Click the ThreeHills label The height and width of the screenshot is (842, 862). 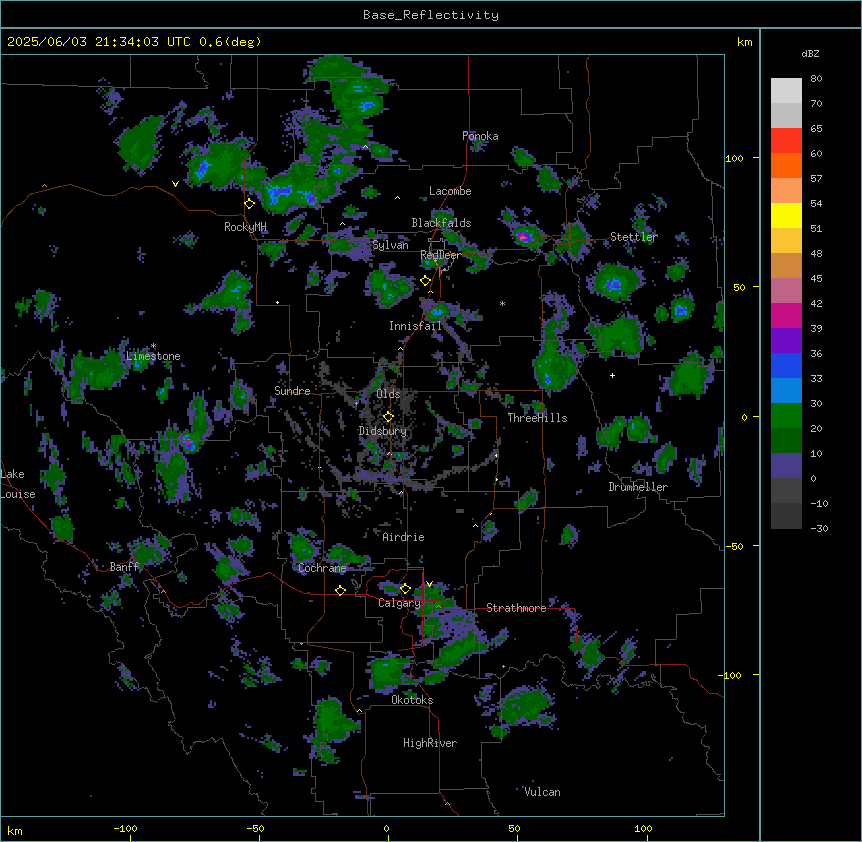click(x=537, y=418)
